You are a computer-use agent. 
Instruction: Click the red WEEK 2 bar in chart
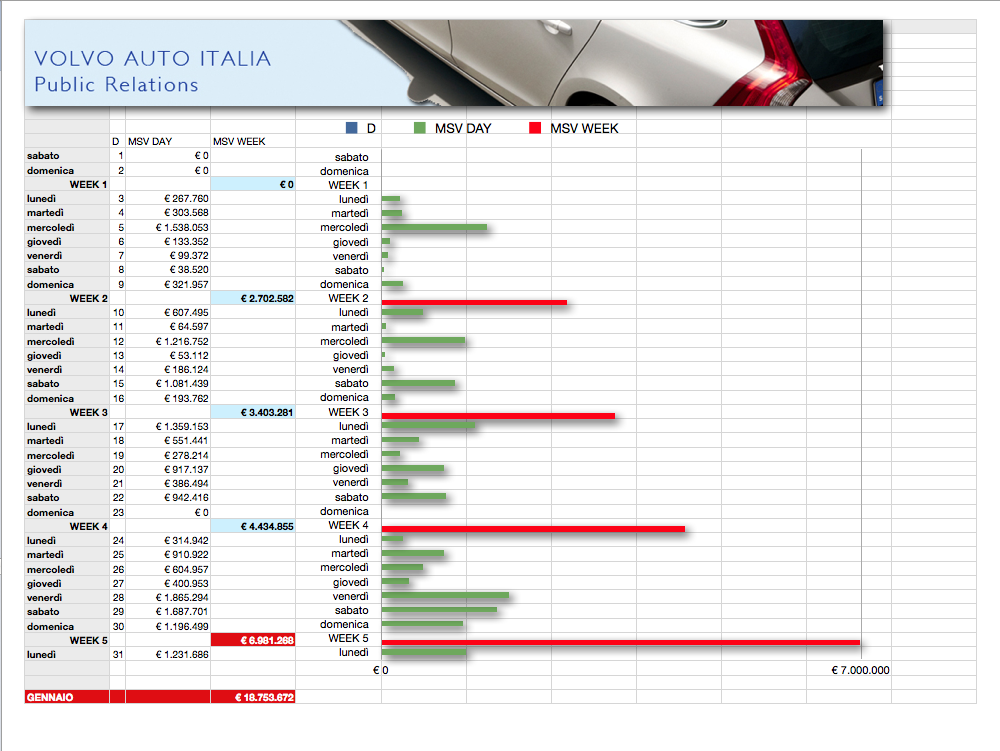coord(474,301)
